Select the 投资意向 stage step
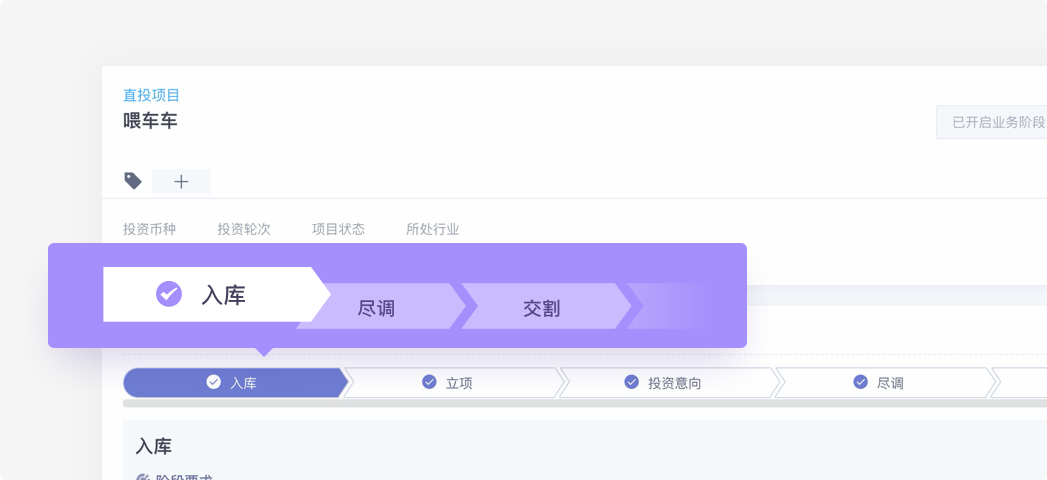This screenshot has height=480, width=1047. point(669,383)
